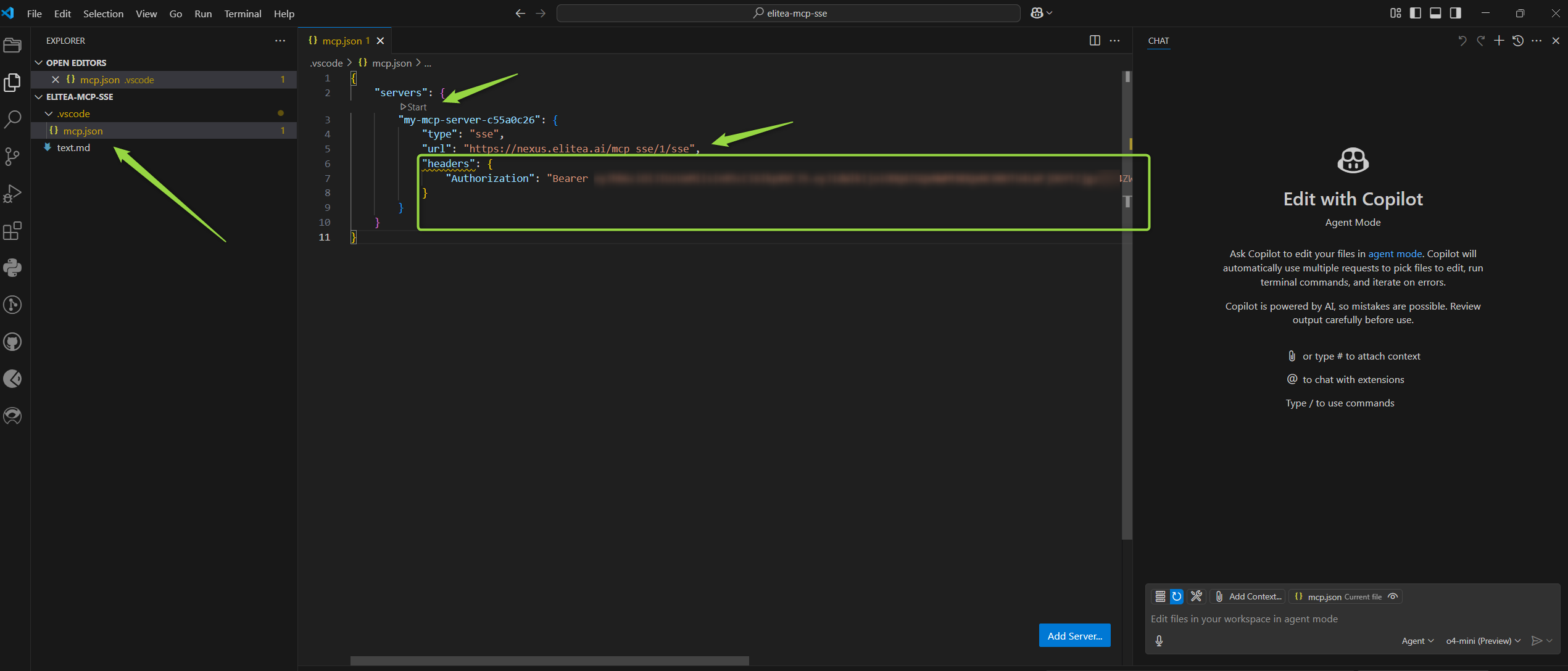Image resolution: width=1568 pixels, height=671 pixels.
Task: Collapse the Open Editors section
Action: 39,62
